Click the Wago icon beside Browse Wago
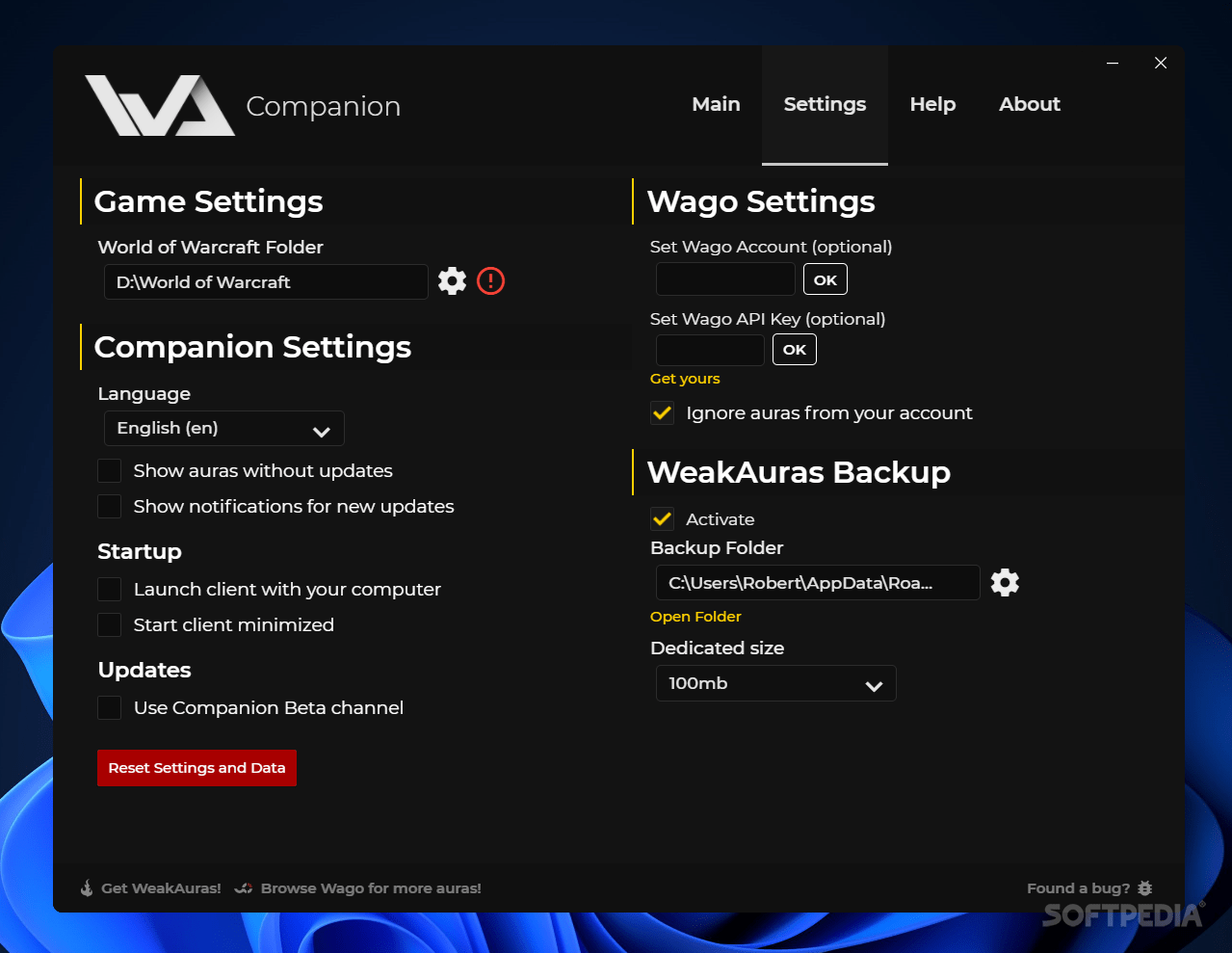 tap(244, 888)
